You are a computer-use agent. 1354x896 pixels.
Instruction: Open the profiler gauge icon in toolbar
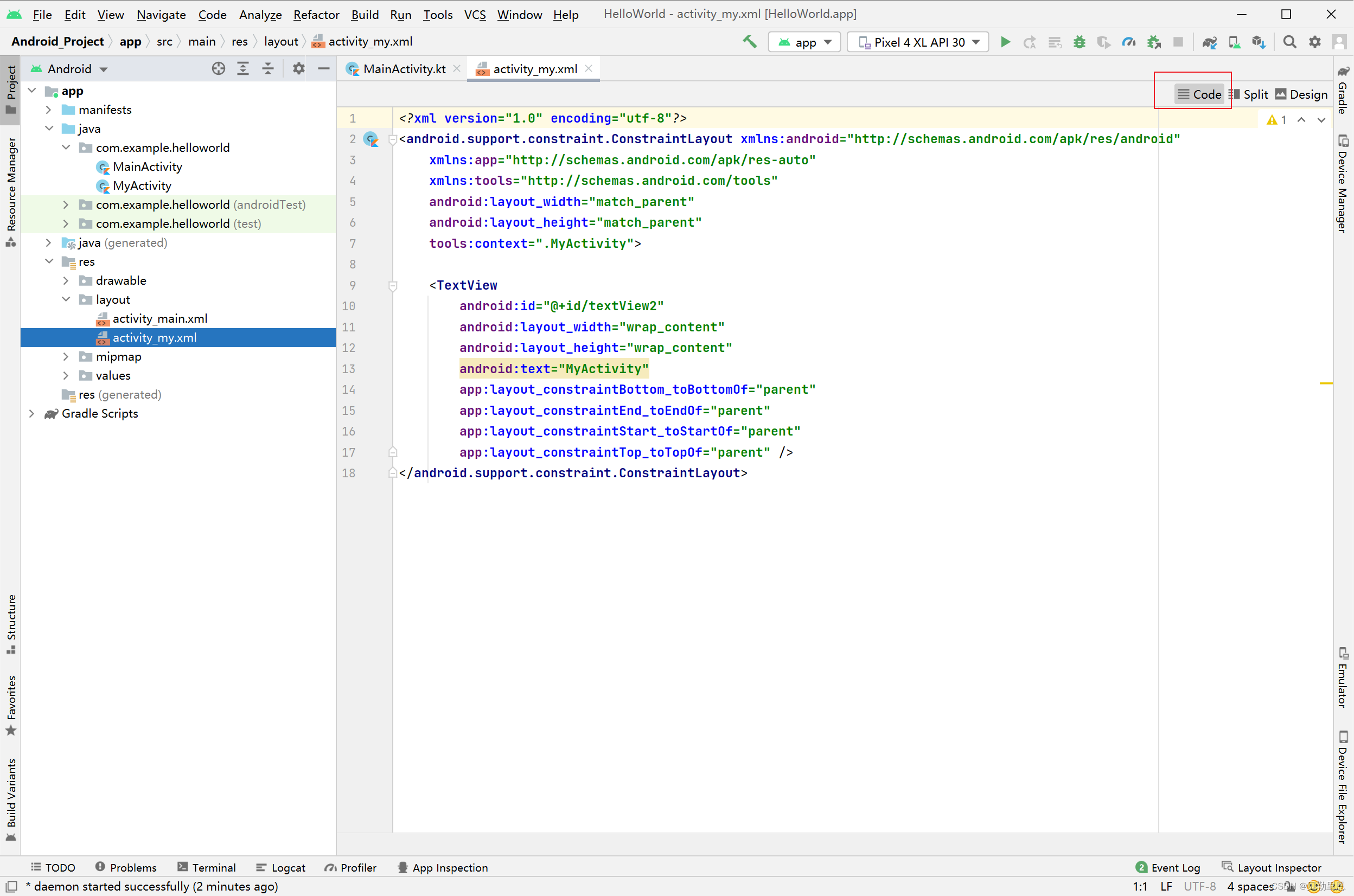[1128, 42]
